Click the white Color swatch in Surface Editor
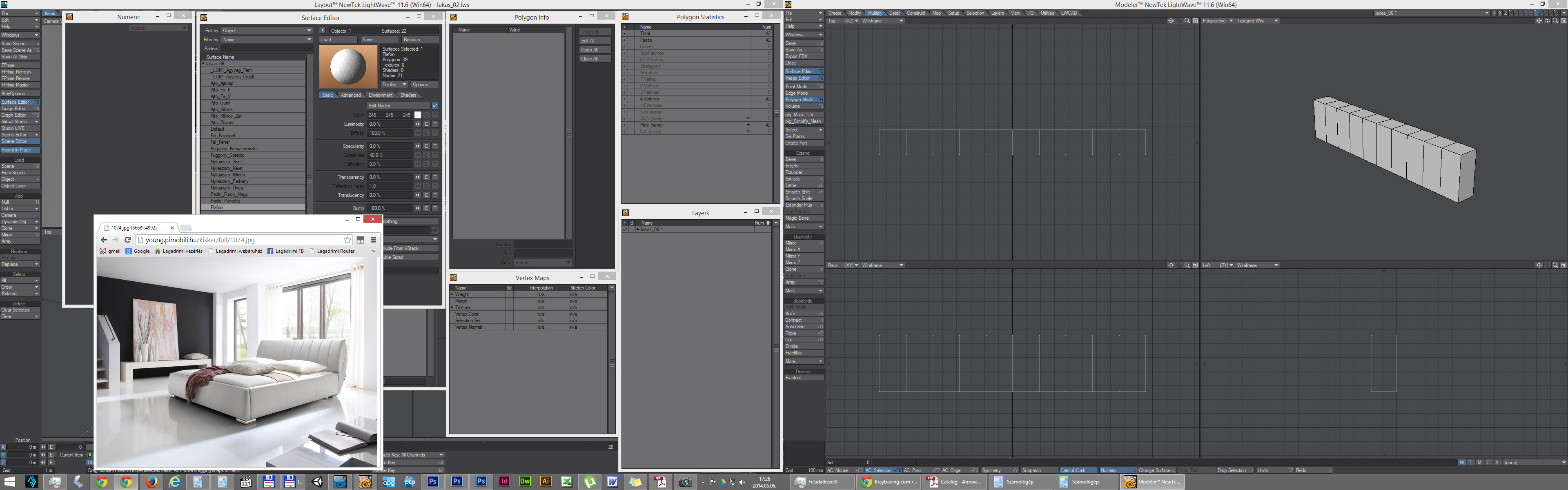 point(418,115)
